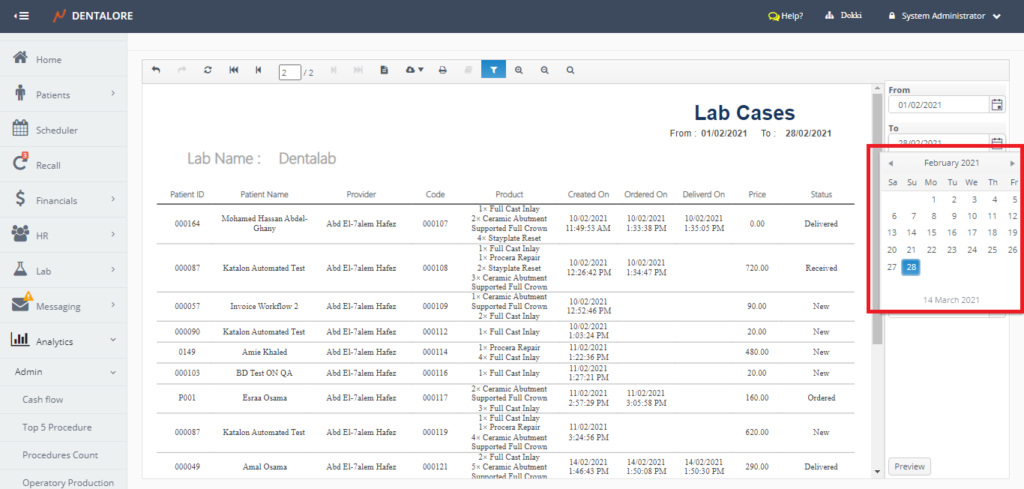Click the Preview button
The image size is (1024, 489).
(x=909, y=466)
